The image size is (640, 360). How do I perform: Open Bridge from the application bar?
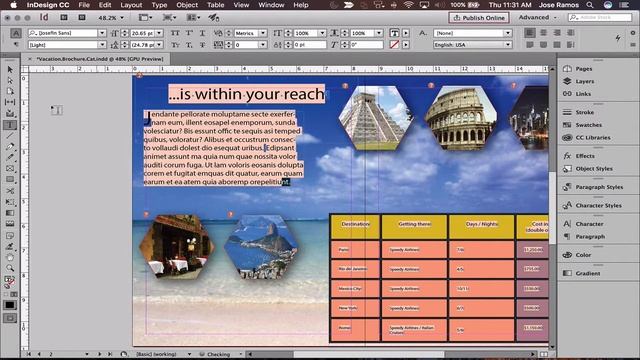click(x=64, y=18)
